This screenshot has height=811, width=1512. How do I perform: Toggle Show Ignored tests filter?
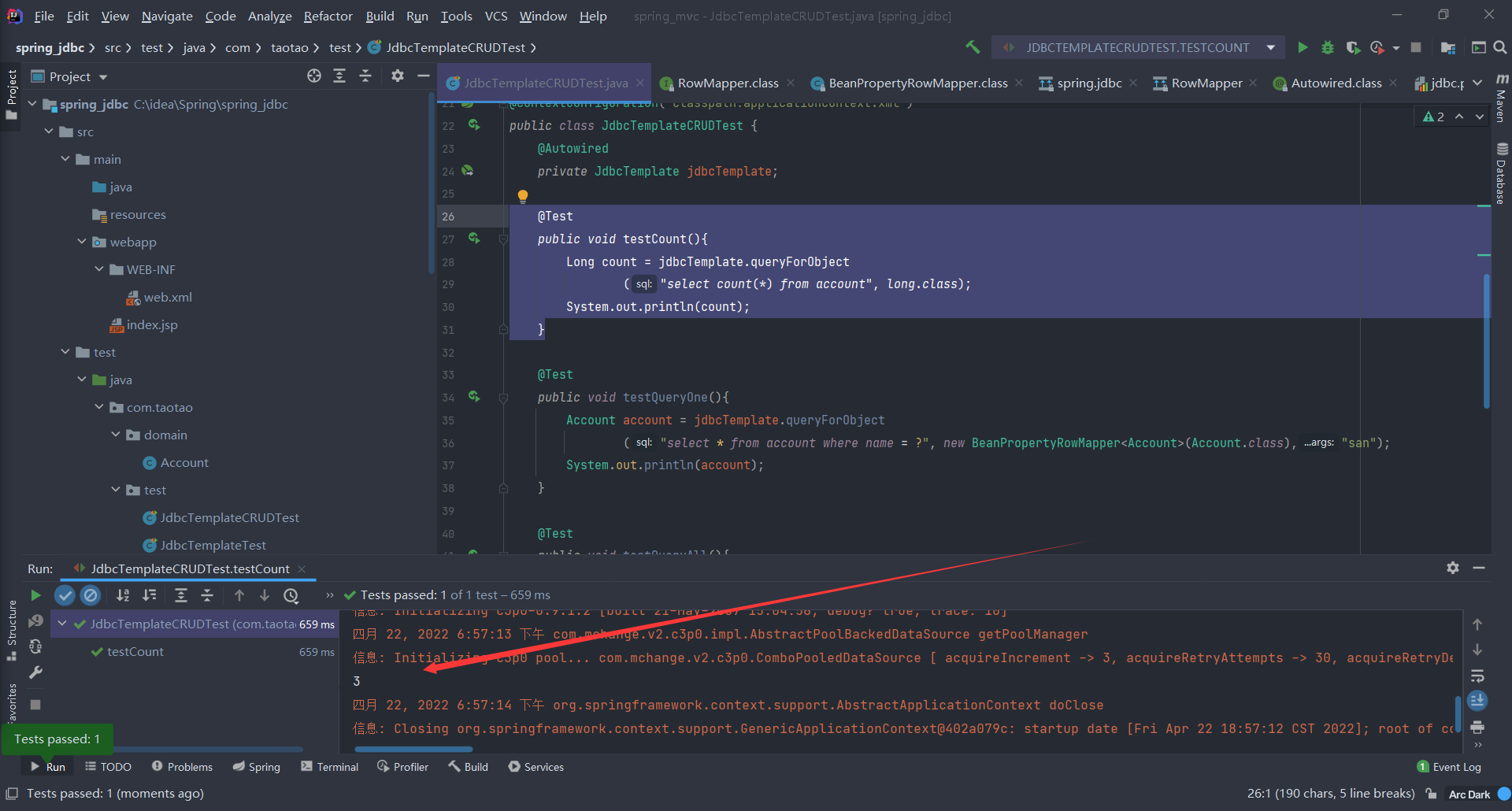[91, 595]
